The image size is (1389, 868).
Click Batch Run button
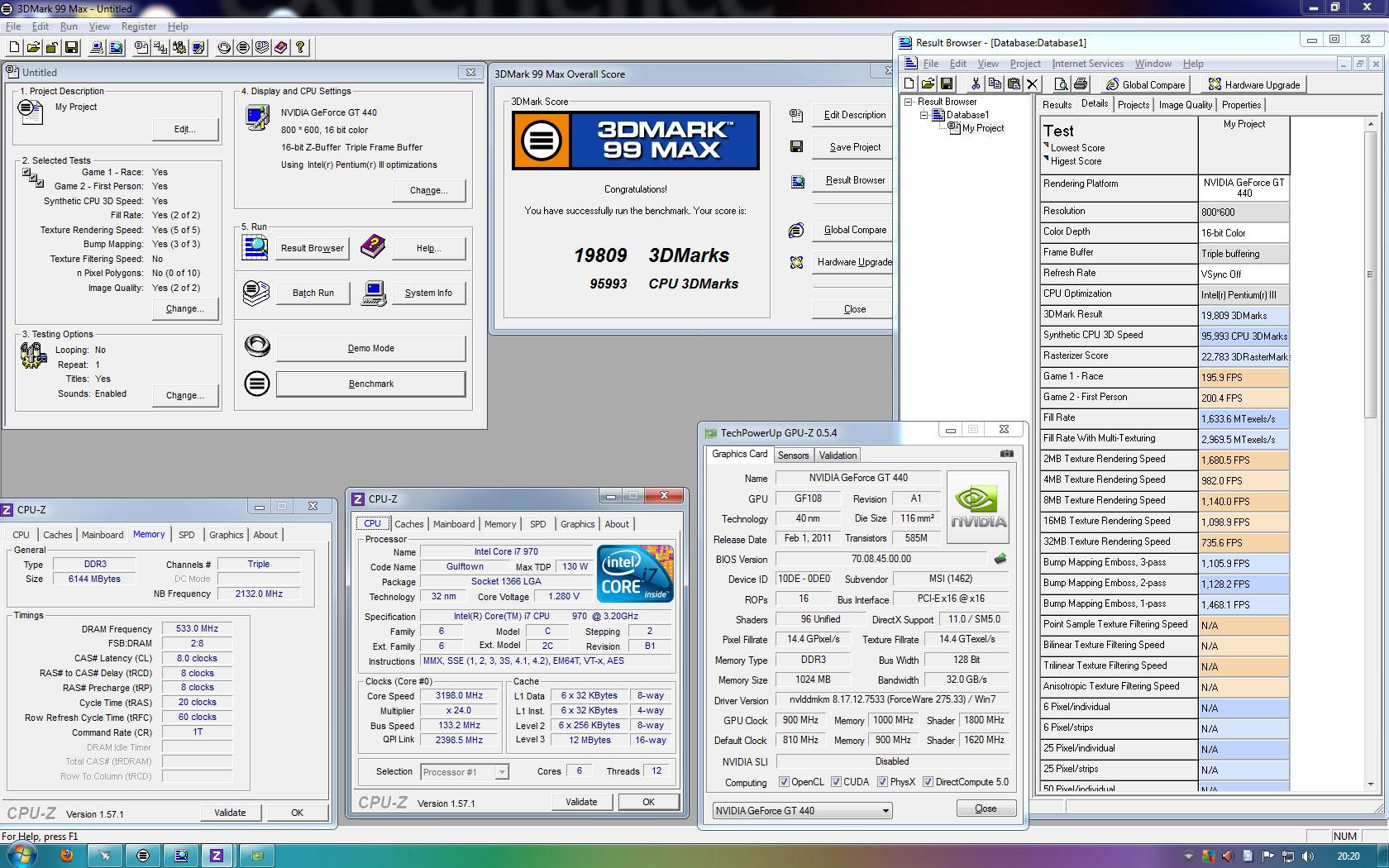pos(313,293)
